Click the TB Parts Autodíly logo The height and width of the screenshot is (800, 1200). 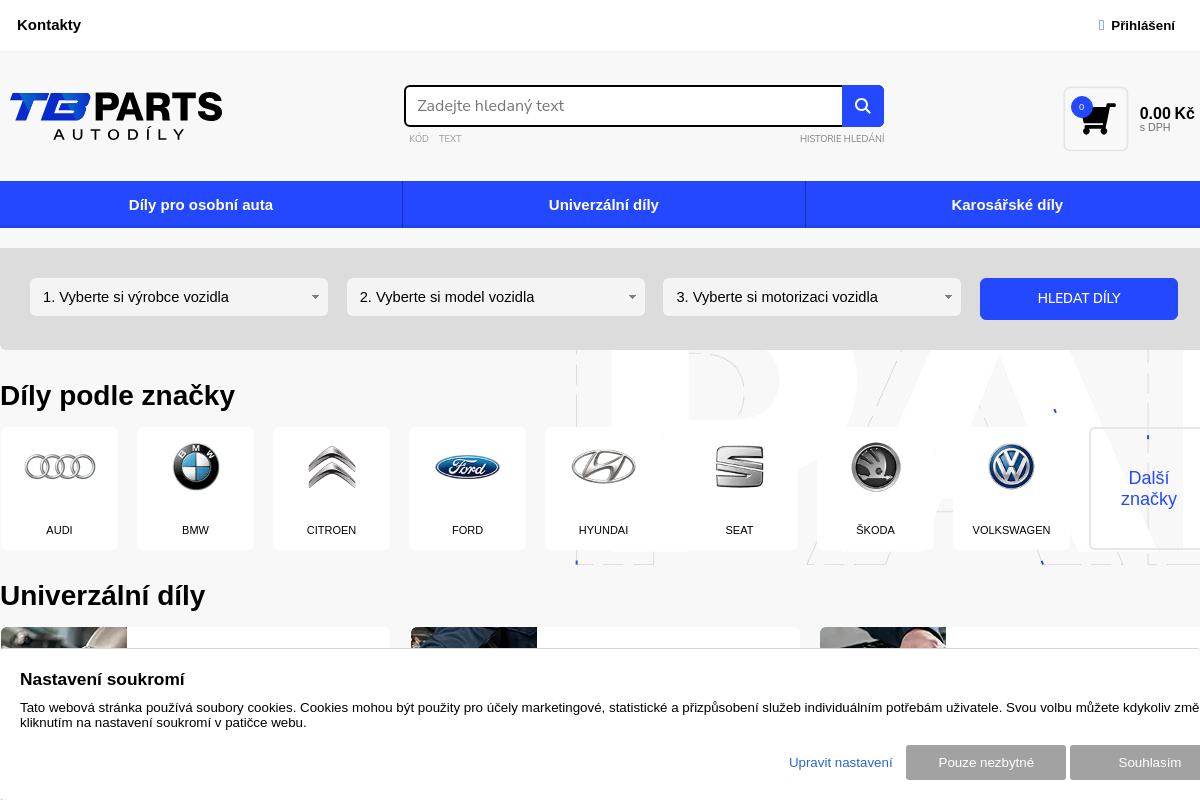116,116
